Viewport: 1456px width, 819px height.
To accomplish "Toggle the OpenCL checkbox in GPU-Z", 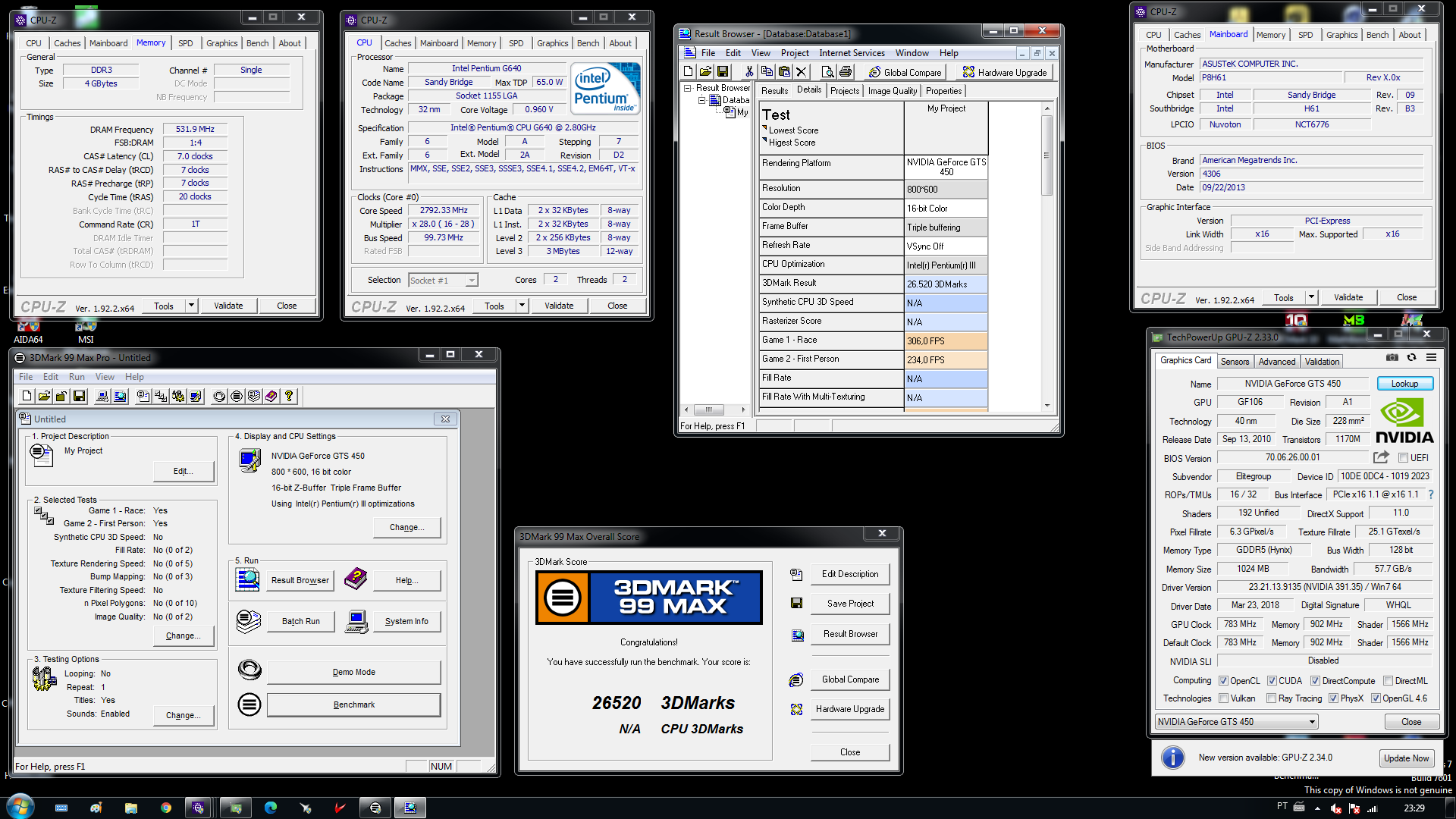I will [1223, 681].
